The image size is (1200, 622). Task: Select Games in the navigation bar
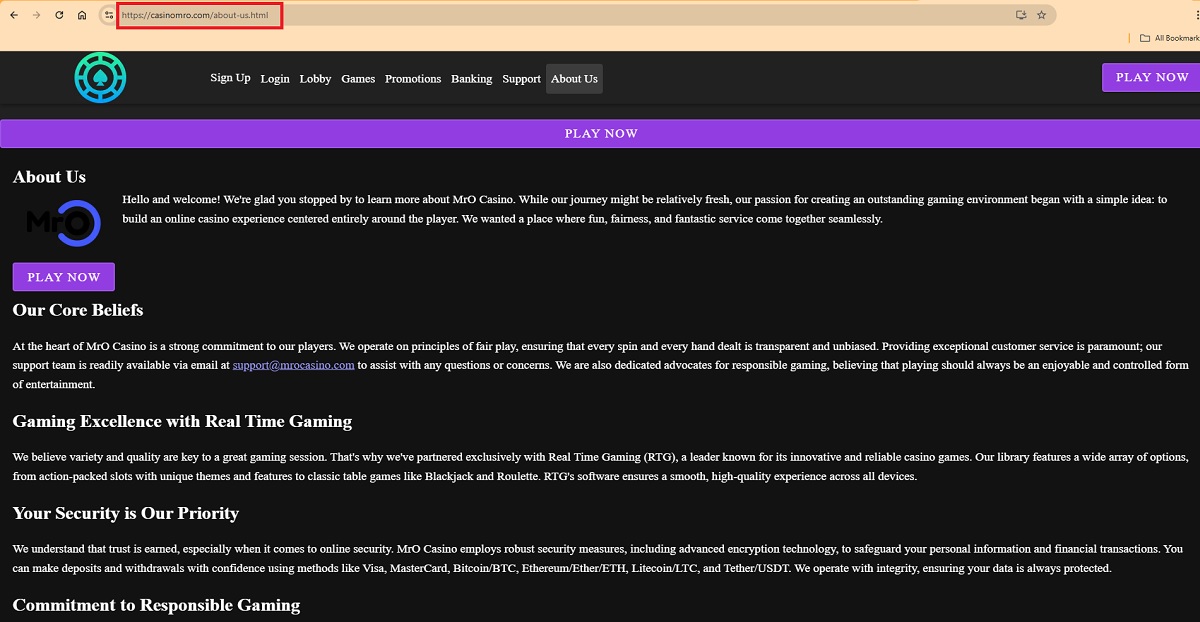click(x=358, y=79)
